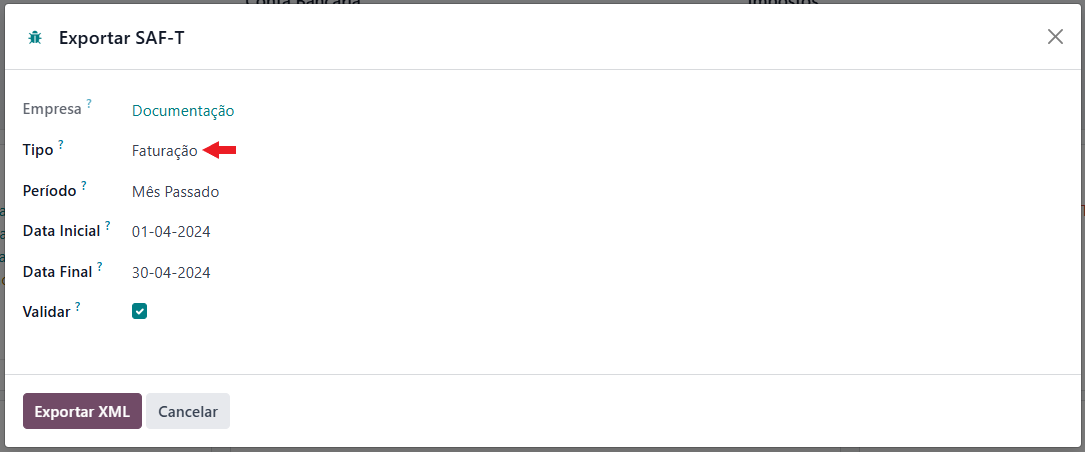The width and height of the screenshot is (1085, 452).
Task: Click the Validar field label
Action: (x=46, y=312)
